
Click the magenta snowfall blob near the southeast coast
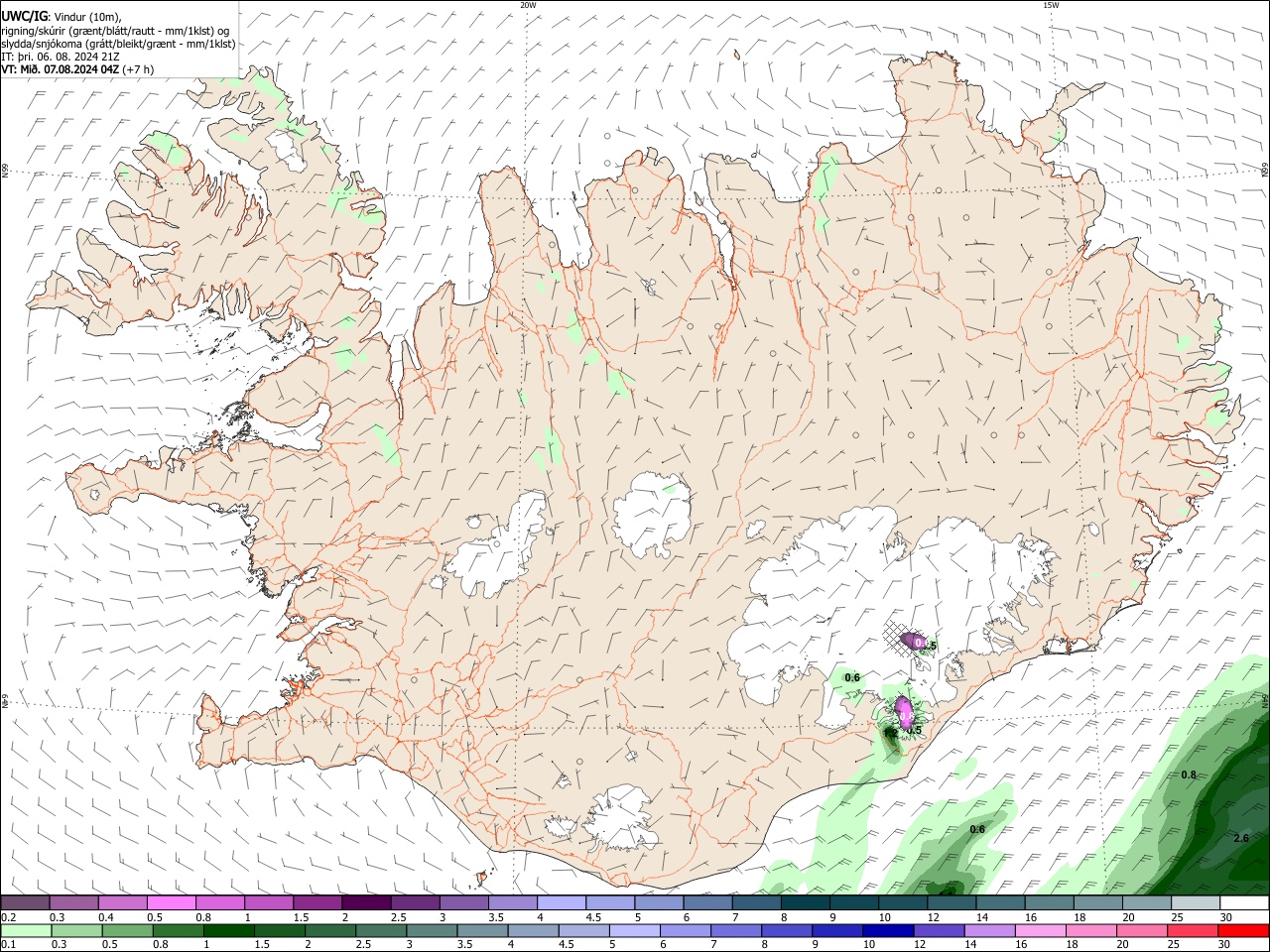904,711
